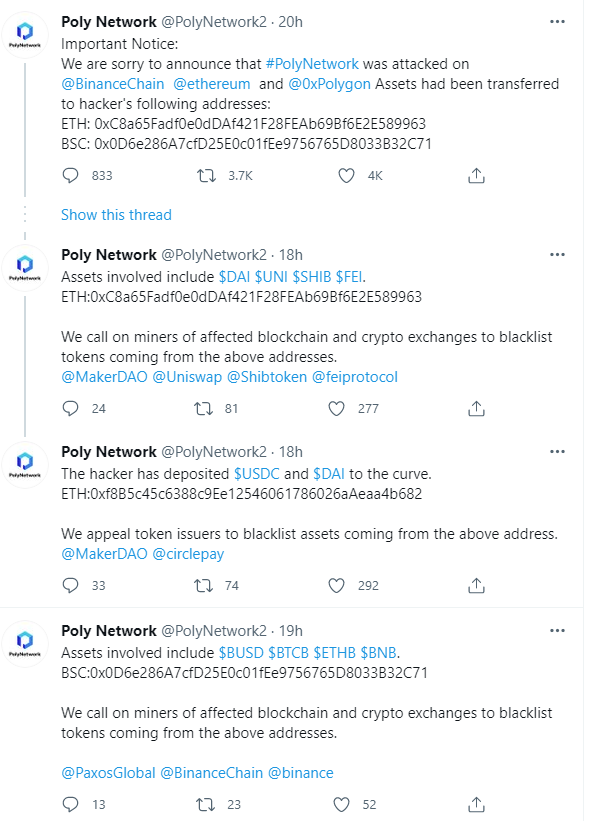594x821 pixels.
Task: Retweet the tweet showing 74 retweets
Action: pos(204,585)
